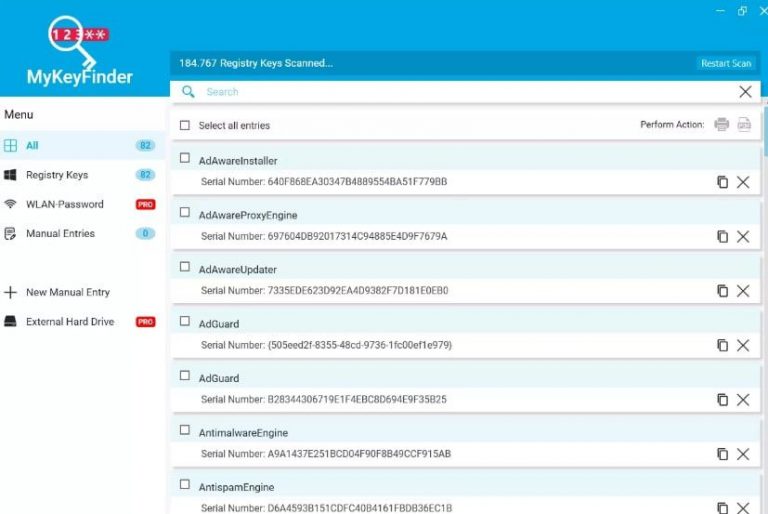
Task: Copy the AdAwareInstaller serial number
Action: (722, 182)
